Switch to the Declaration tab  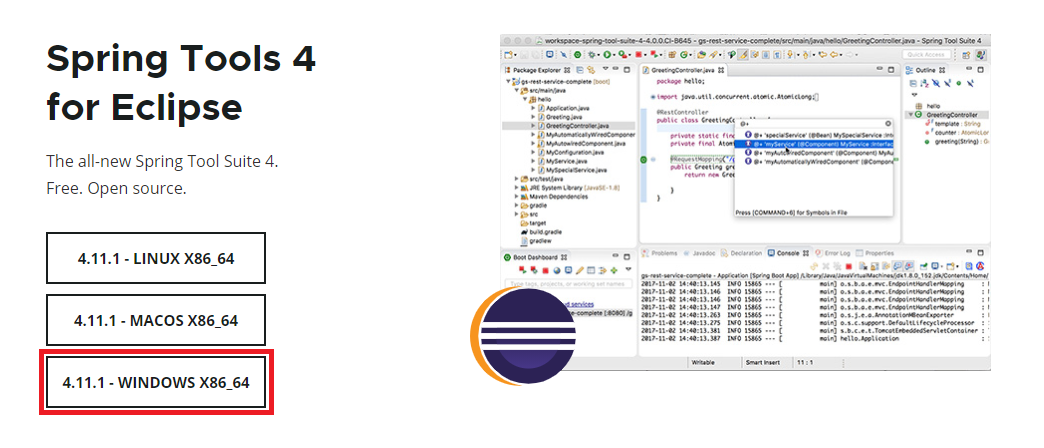[x=742, y=253]
